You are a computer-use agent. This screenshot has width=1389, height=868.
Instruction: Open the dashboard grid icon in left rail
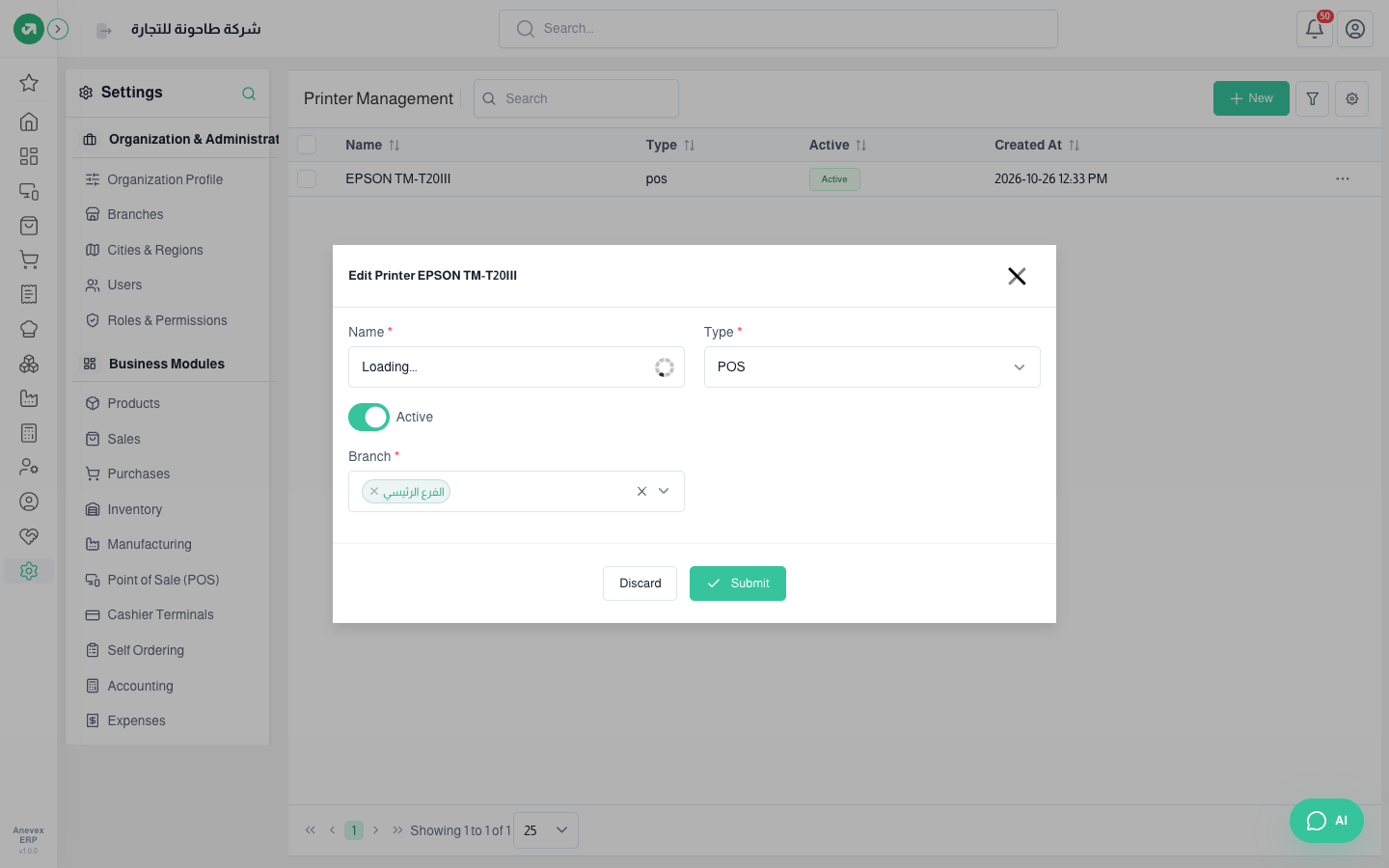pos(29,156)
